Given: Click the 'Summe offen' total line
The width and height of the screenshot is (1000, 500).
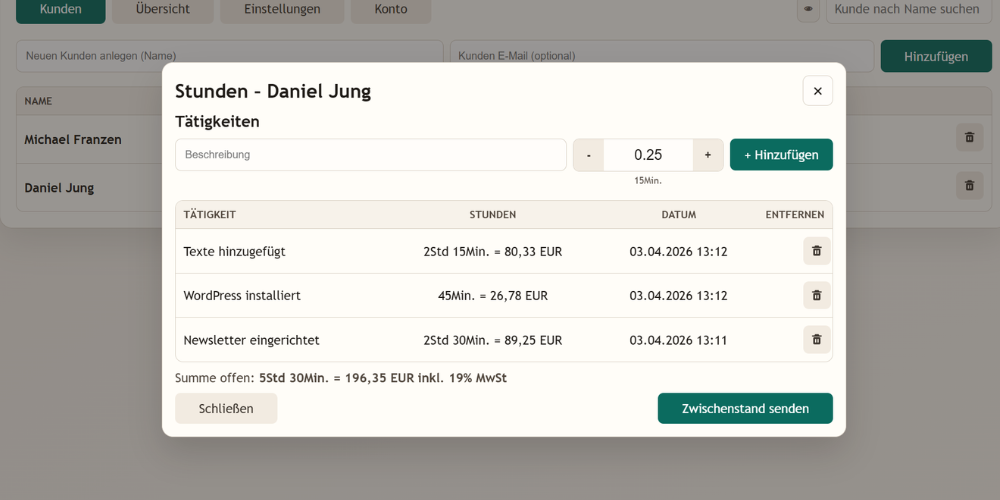Looking at the screenshot, I should pos(341,378).
